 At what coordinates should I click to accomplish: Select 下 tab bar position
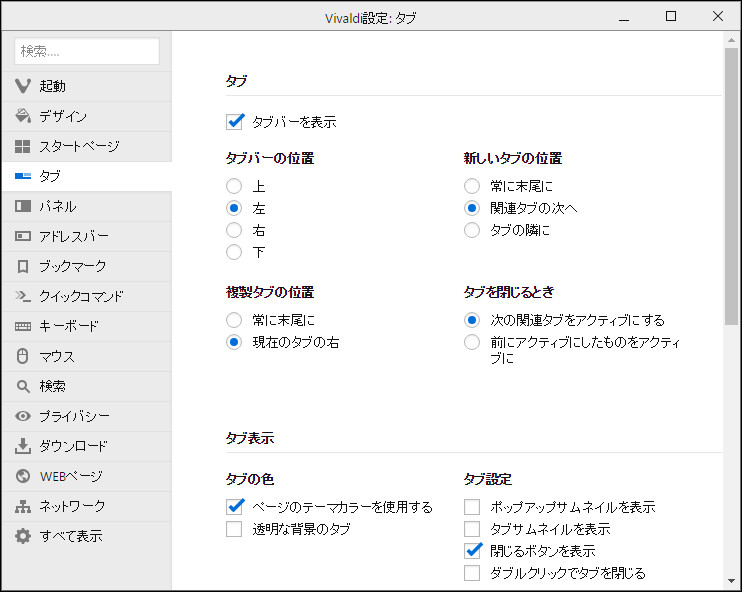pos(234,252)
